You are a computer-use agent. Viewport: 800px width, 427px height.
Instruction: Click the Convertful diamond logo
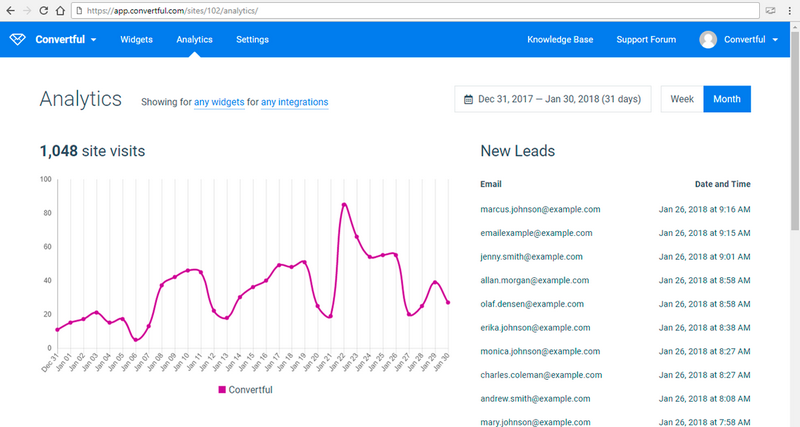tap(17, 39)
